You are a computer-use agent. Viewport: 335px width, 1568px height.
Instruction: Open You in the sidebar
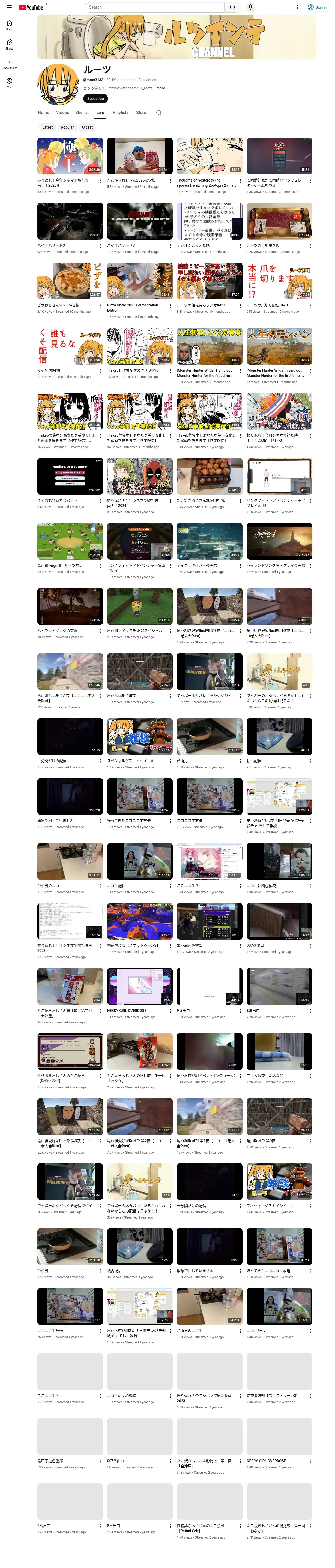[x=9, y=83]
